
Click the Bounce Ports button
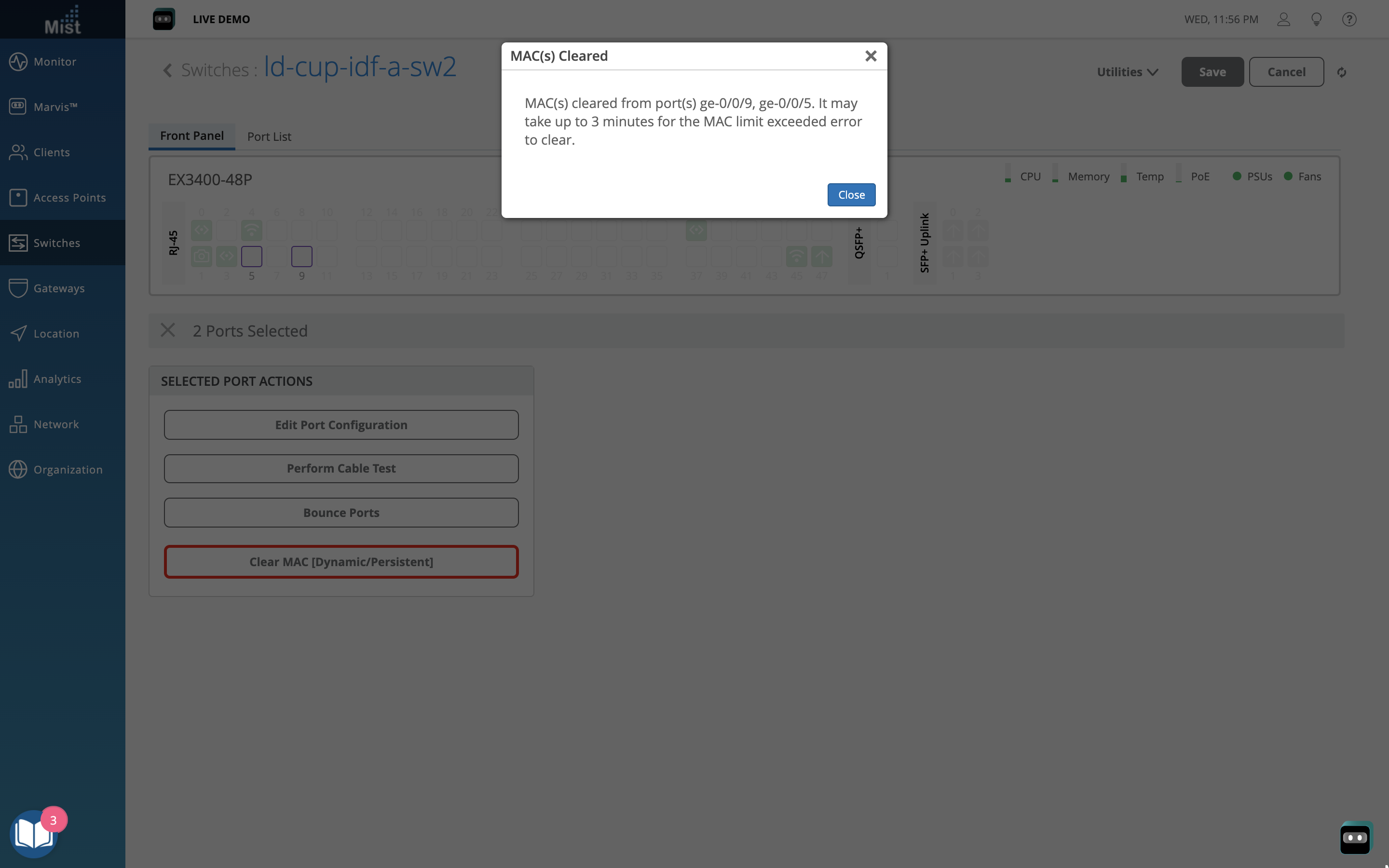coord(341,513)
